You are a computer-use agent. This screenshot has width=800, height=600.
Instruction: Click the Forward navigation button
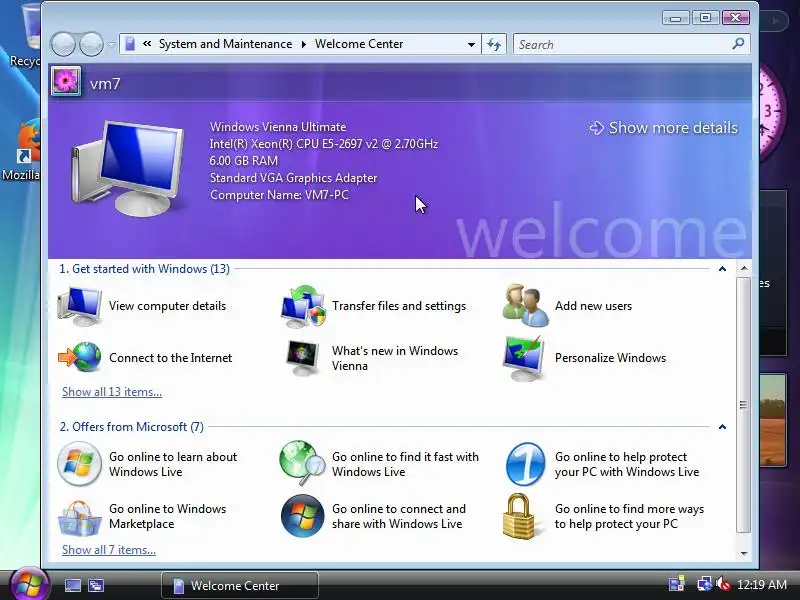pos(92,44)
